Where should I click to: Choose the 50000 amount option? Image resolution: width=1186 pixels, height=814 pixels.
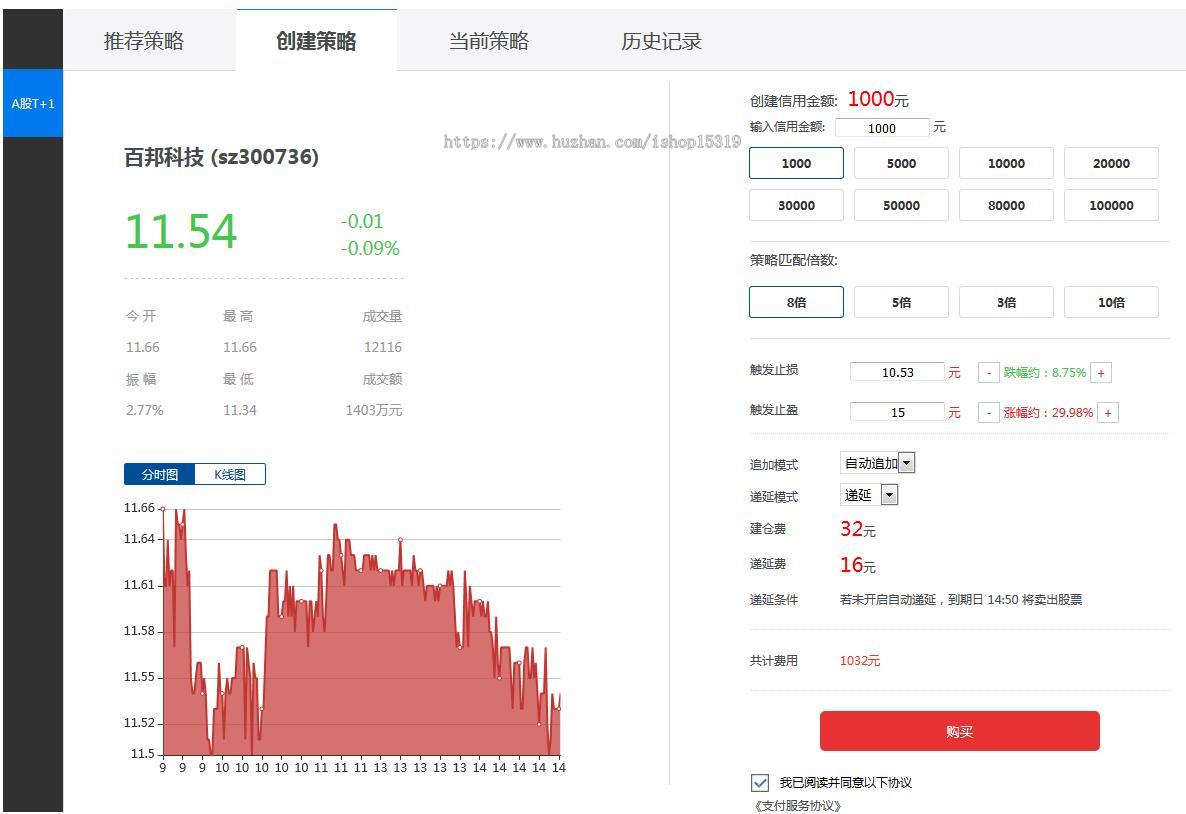tap(901, 205)
